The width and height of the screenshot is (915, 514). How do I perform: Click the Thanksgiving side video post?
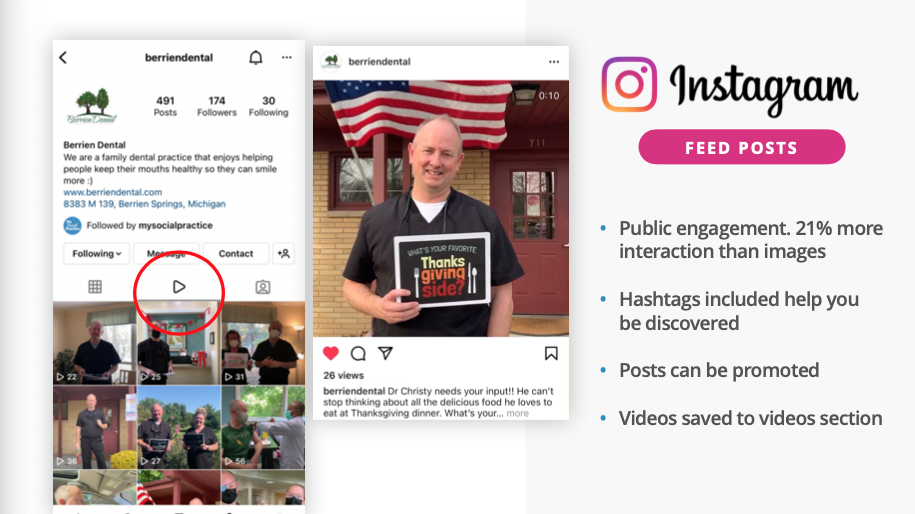click(441, 208)
